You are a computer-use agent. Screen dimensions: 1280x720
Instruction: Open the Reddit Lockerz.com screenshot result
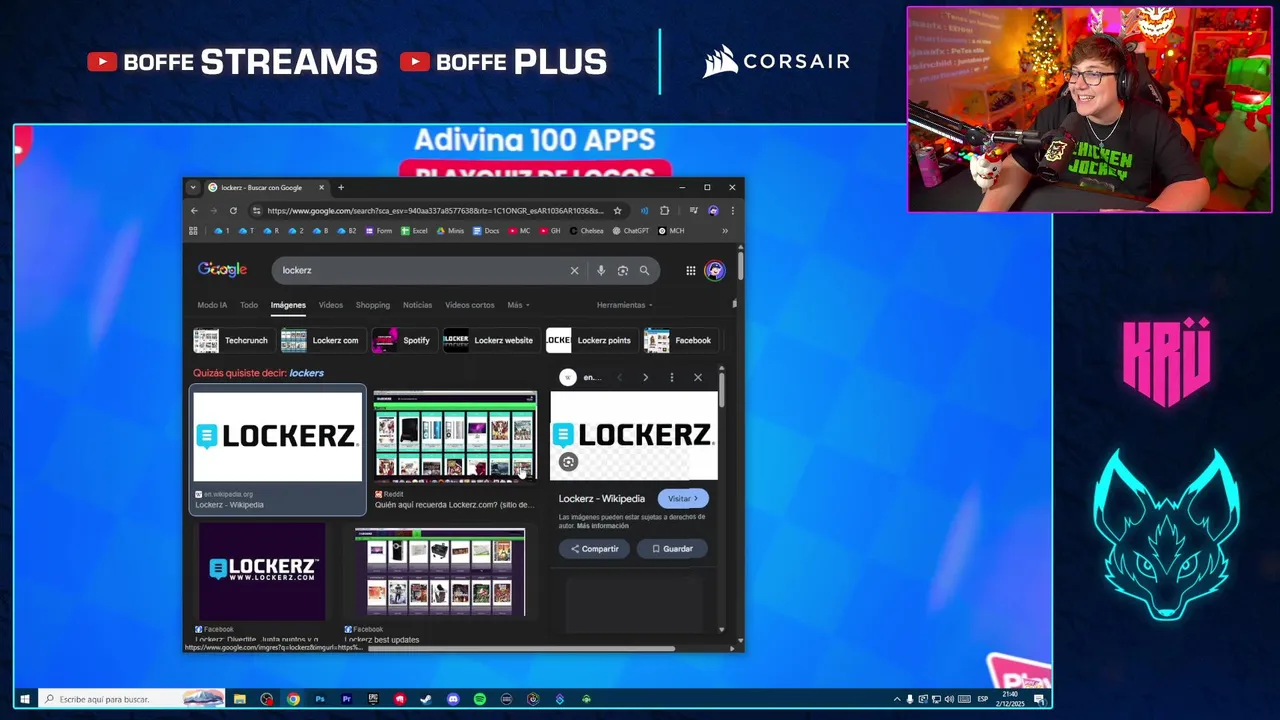[455, 437]
